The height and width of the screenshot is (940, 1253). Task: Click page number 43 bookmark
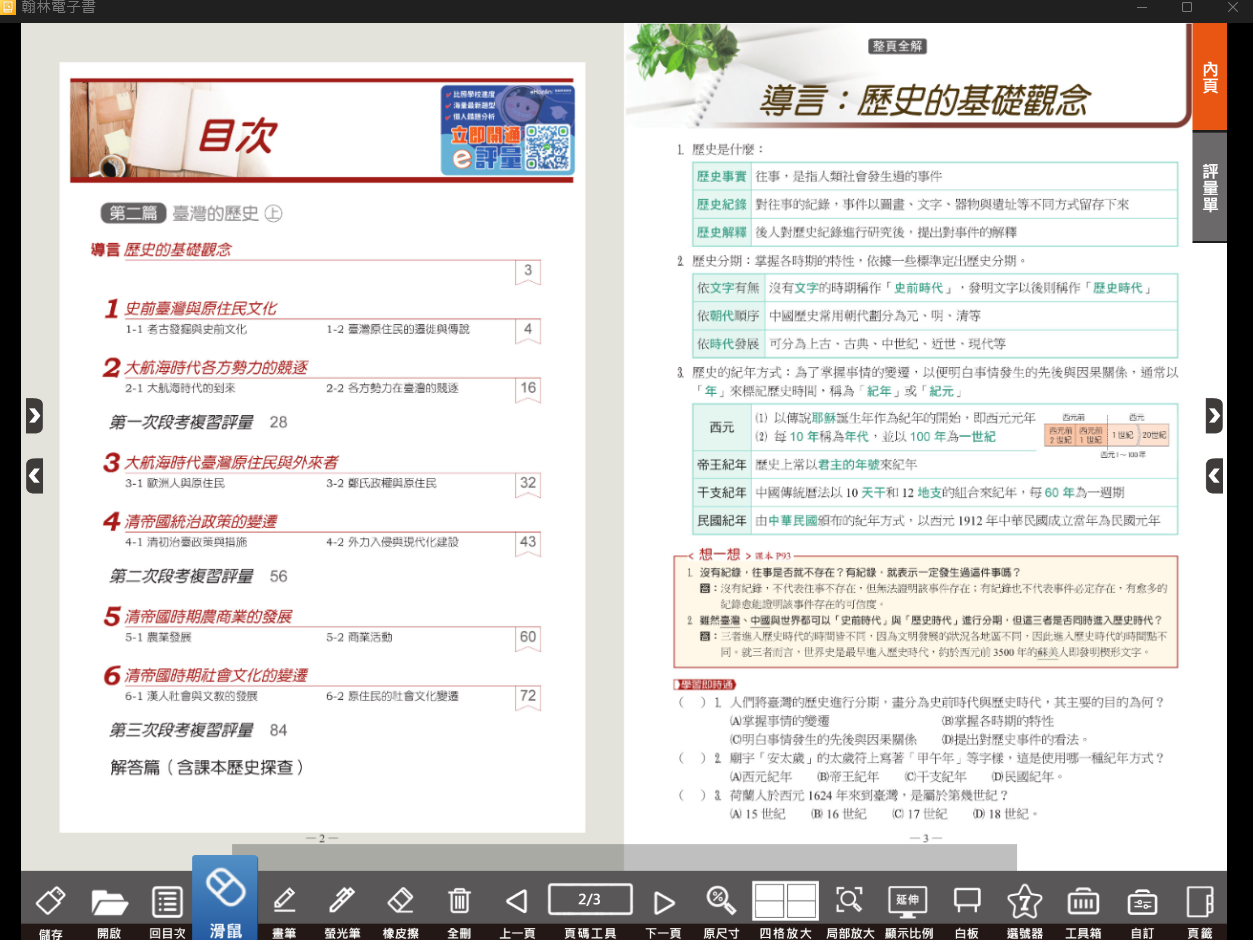pyautogui.click(x=528, y=544)
